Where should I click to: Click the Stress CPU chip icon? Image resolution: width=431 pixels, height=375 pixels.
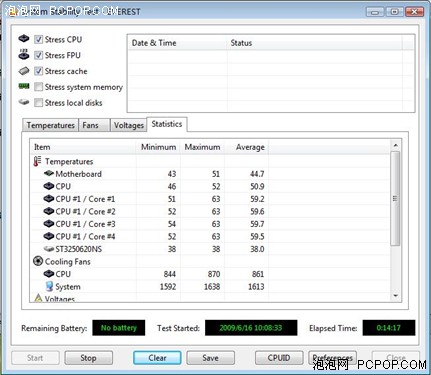[24, 39]
